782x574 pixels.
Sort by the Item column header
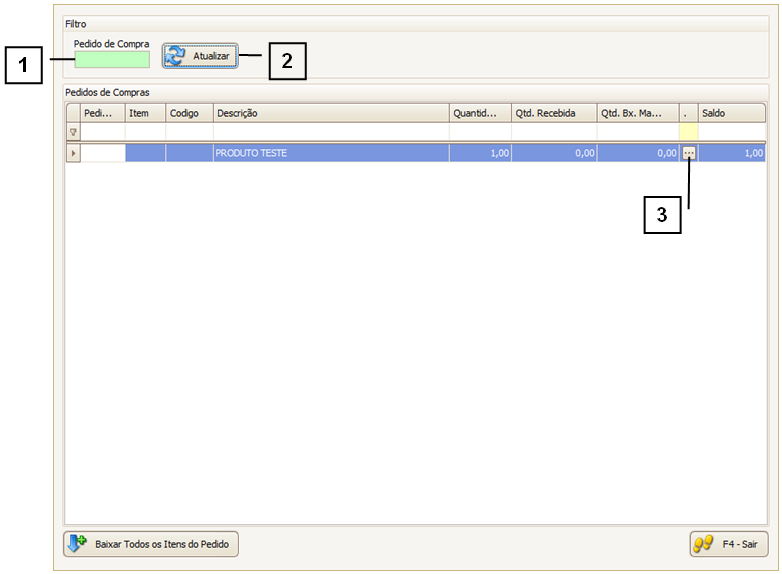tap(145, 113)
